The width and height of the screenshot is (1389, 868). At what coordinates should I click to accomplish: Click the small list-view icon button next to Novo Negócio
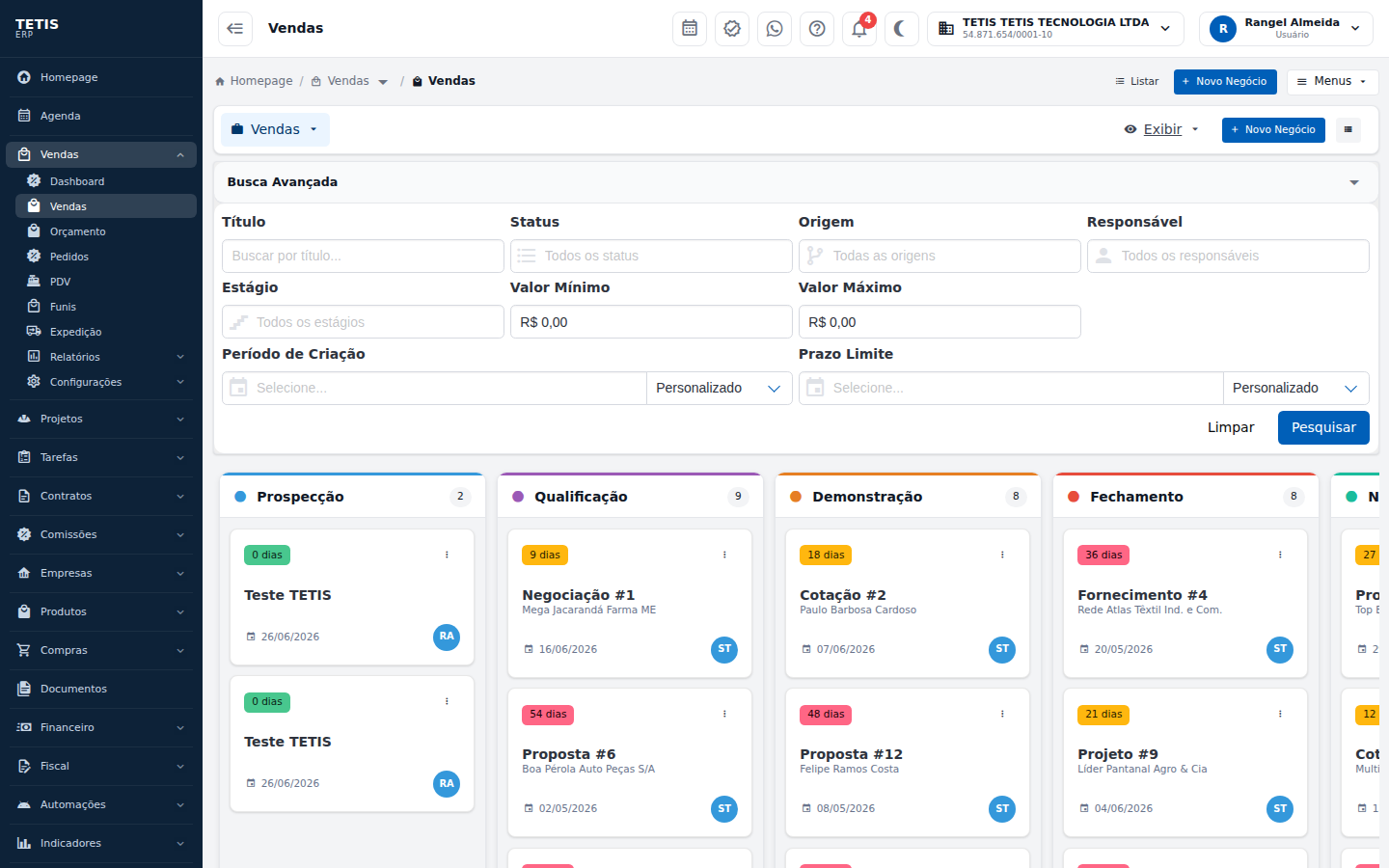pos(1348,130)
